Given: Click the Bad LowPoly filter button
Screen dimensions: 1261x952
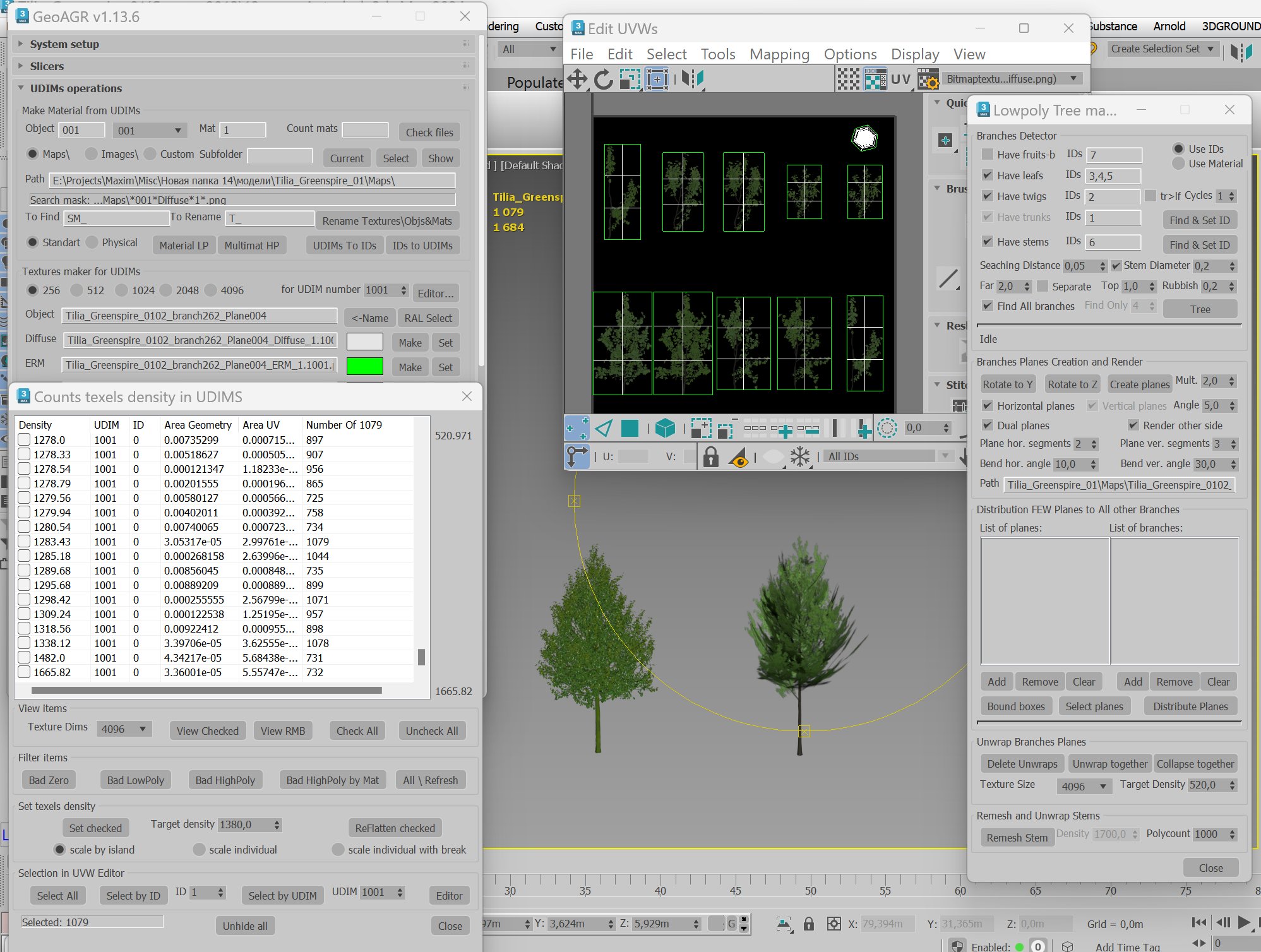Looking at the screenshot, I should [x=135, y=780].
